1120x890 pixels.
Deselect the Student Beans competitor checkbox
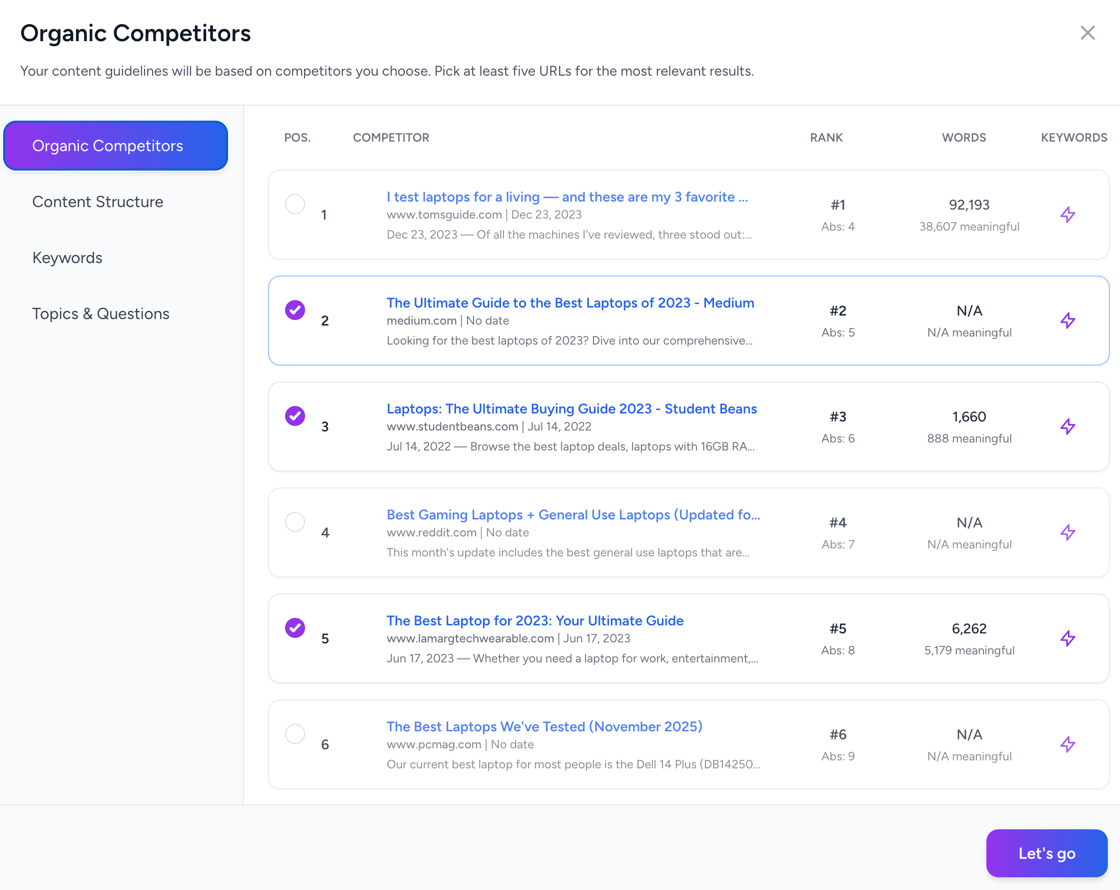(295, 416)
